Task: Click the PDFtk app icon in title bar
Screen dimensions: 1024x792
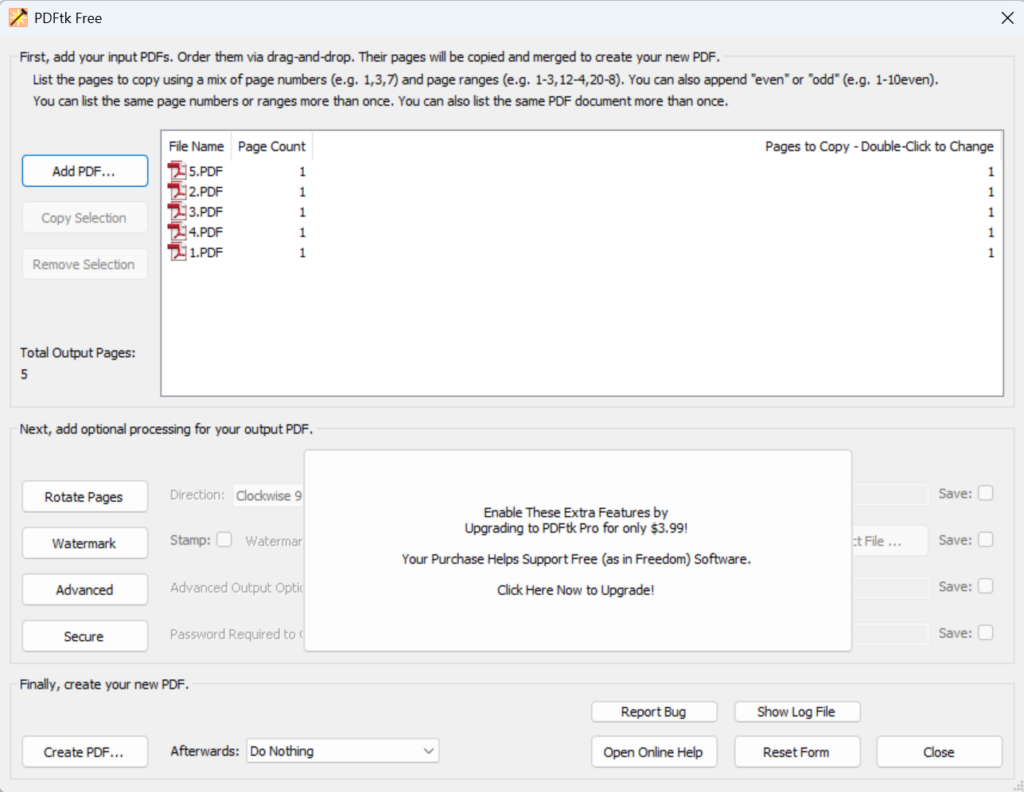Action: pyautogui.click(x=18, y=18)
